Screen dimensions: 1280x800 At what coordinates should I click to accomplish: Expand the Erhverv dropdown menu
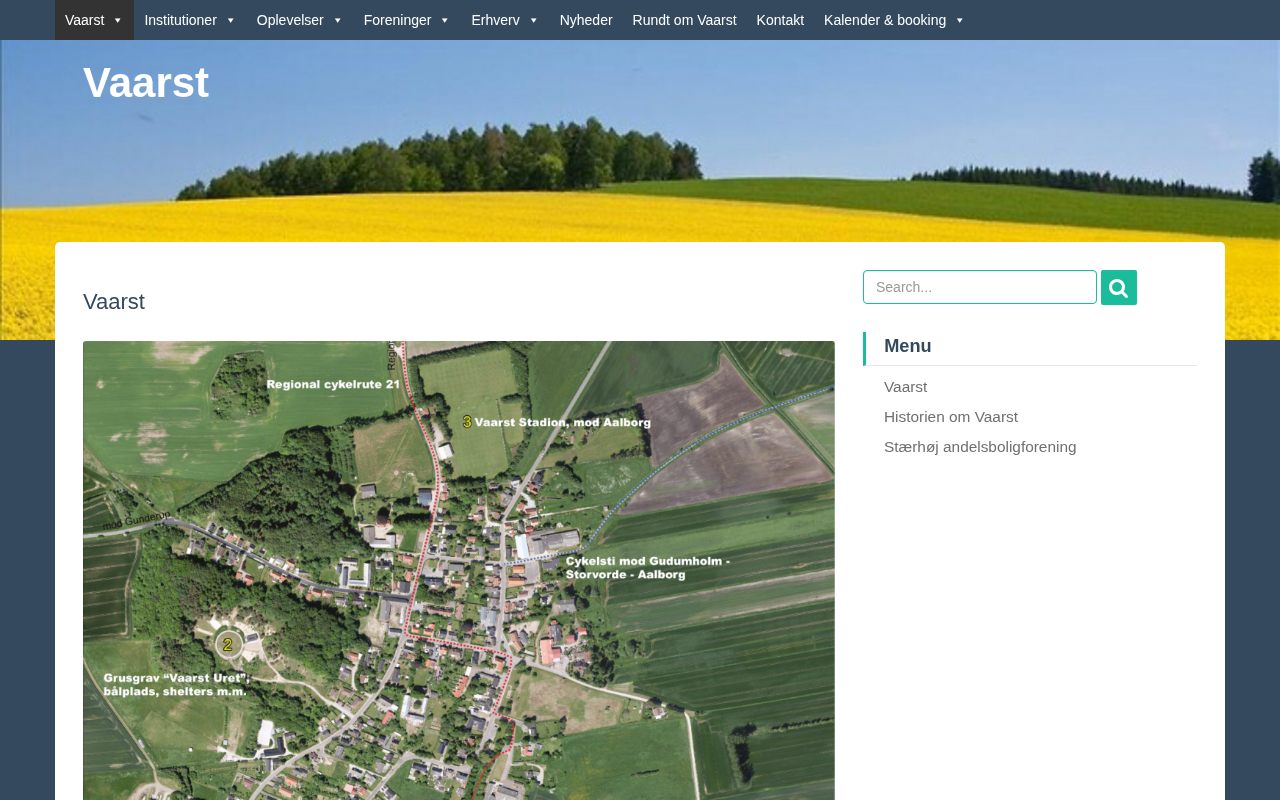click(505, 20)
